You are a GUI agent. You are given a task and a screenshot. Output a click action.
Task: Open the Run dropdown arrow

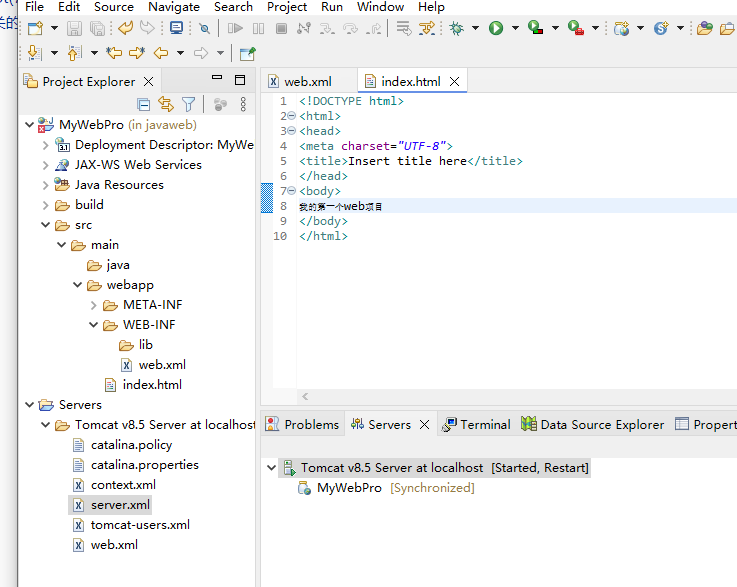pyautogui.click(x=515, y=28)
